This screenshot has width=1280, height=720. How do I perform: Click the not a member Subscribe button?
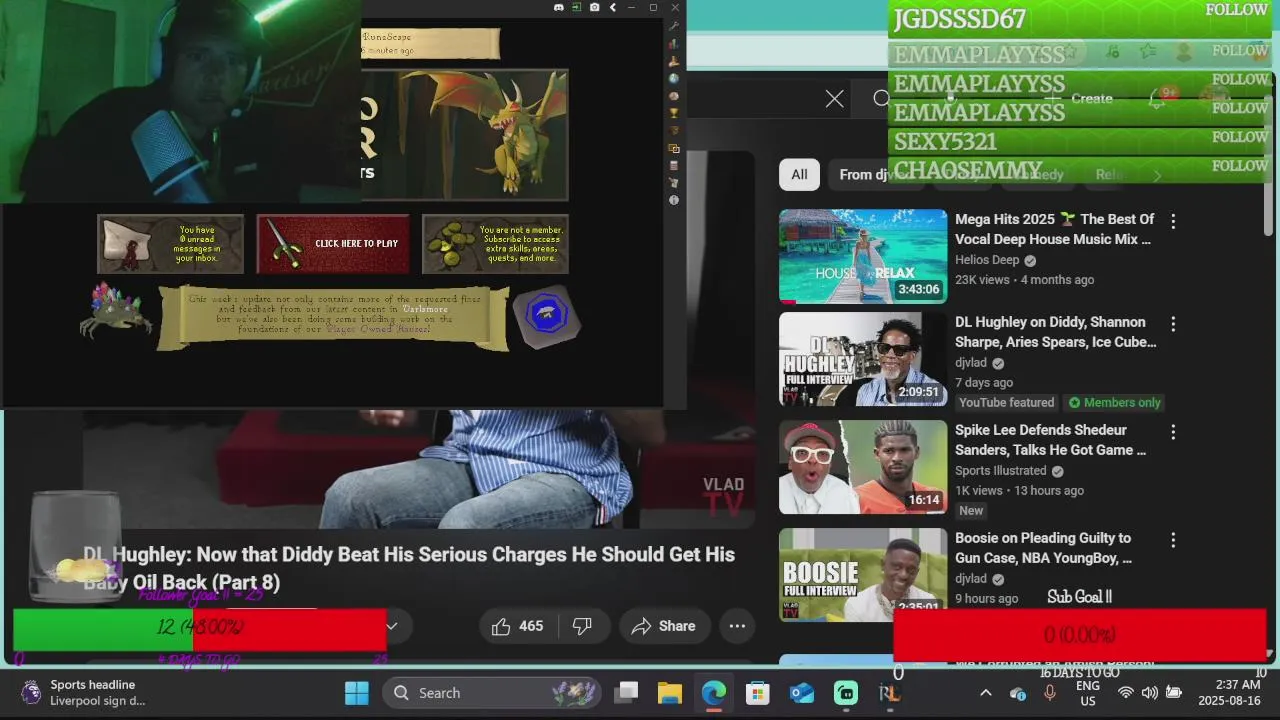click(495, 244)
